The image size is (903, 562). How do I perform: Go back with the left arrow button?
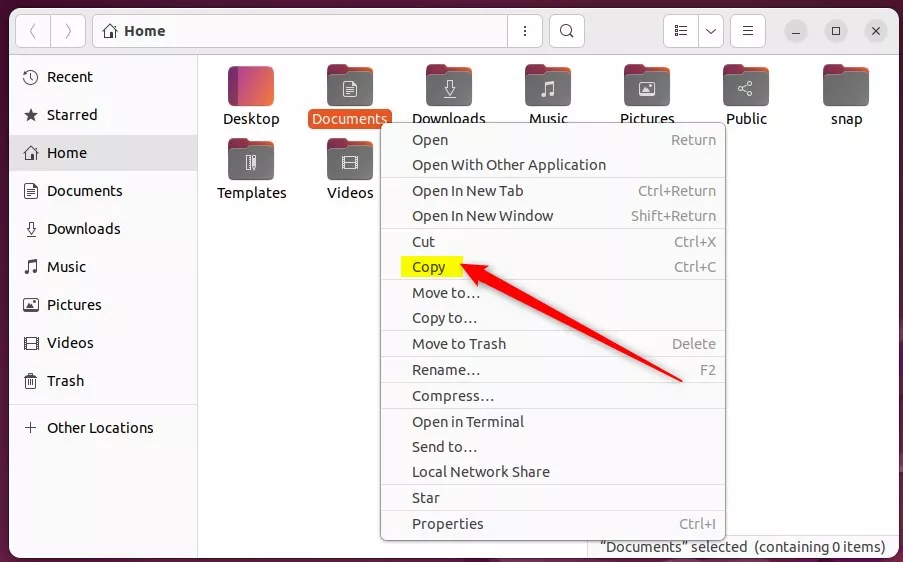point(32,31)
